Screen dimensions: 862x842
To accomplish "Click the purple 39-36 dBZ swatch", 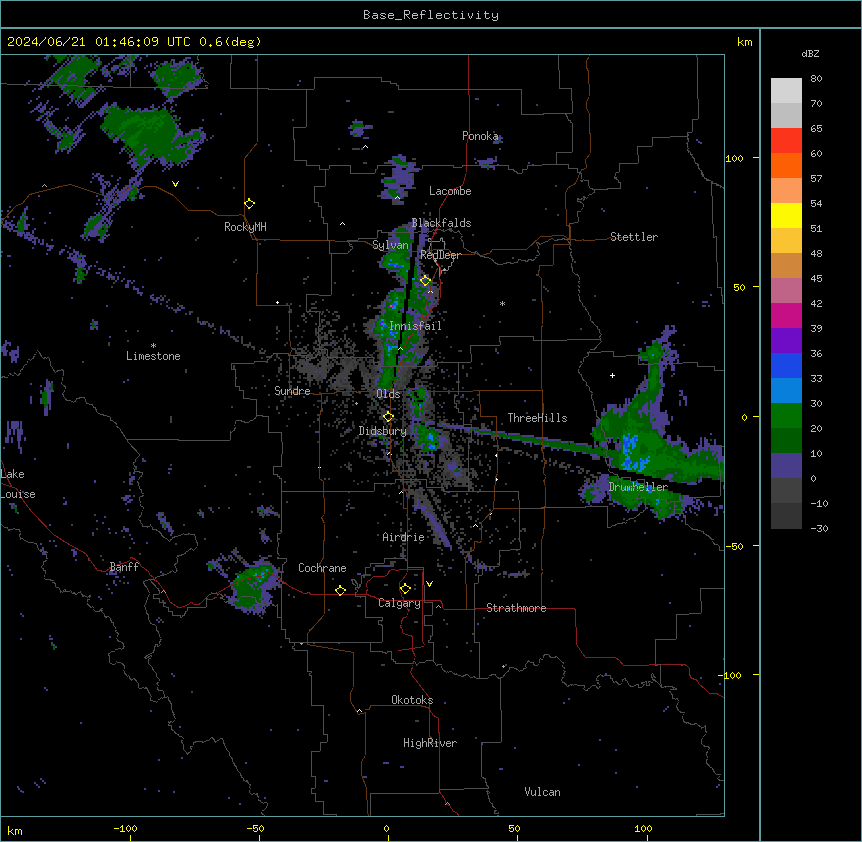I will pyautogui.click(x=786, y=341).
